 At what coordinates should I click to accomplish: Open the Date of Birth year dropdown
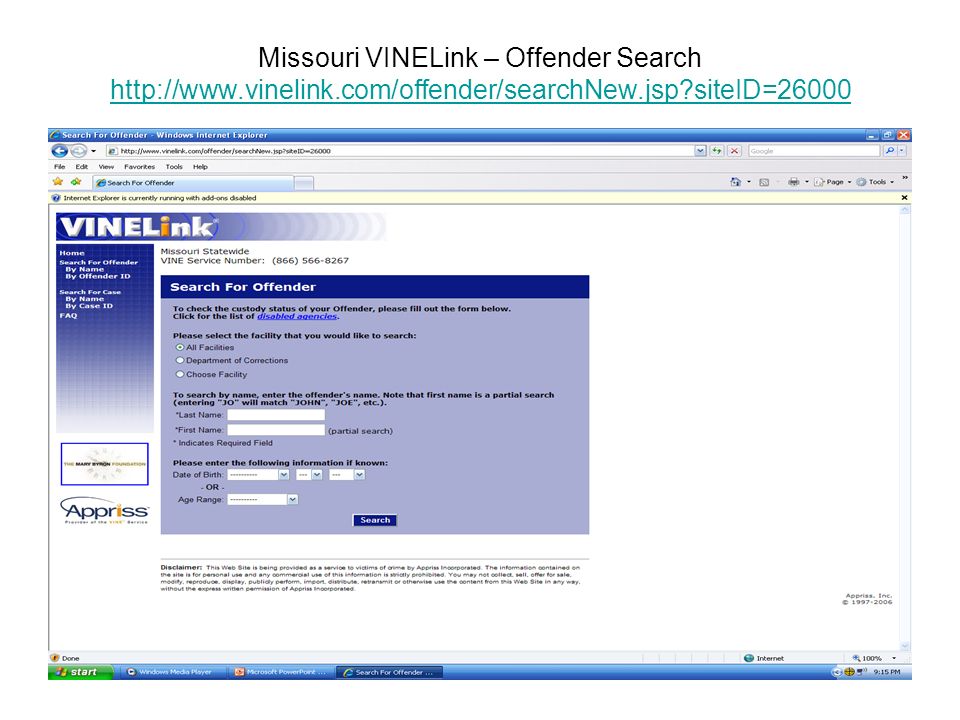(x=347, y=474)
